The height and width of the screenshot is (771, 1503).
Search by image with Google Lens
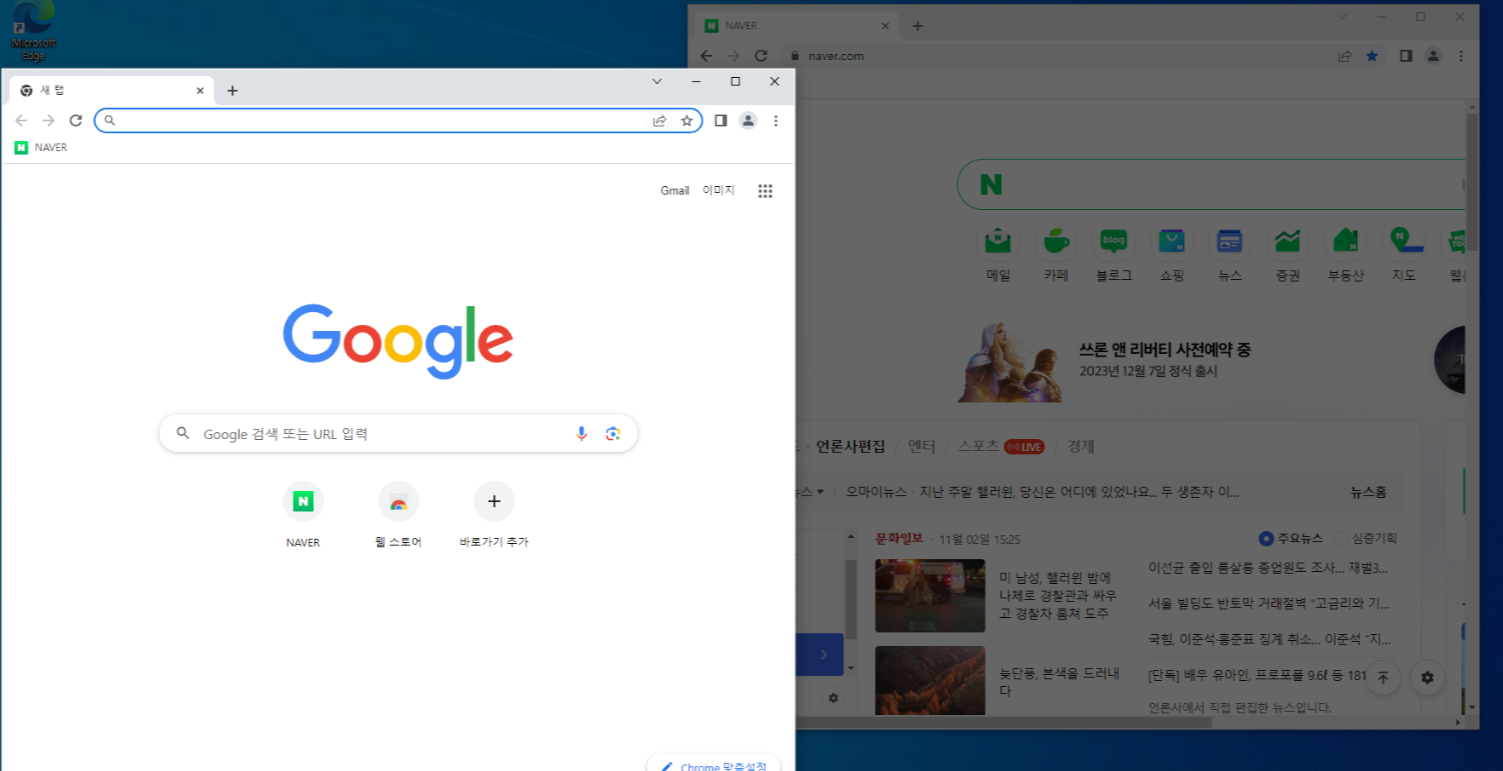[x=613, y=433]
